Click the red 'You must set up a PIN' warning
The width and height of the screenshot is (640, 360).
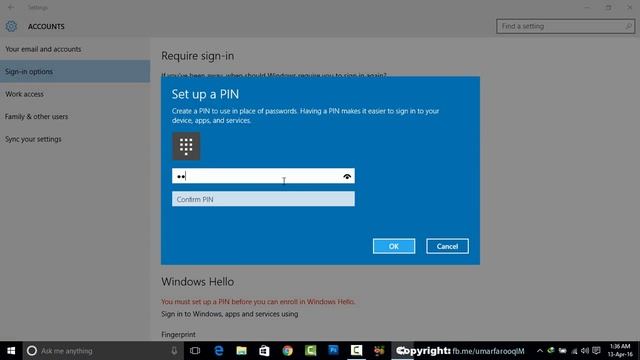[258, 302]
